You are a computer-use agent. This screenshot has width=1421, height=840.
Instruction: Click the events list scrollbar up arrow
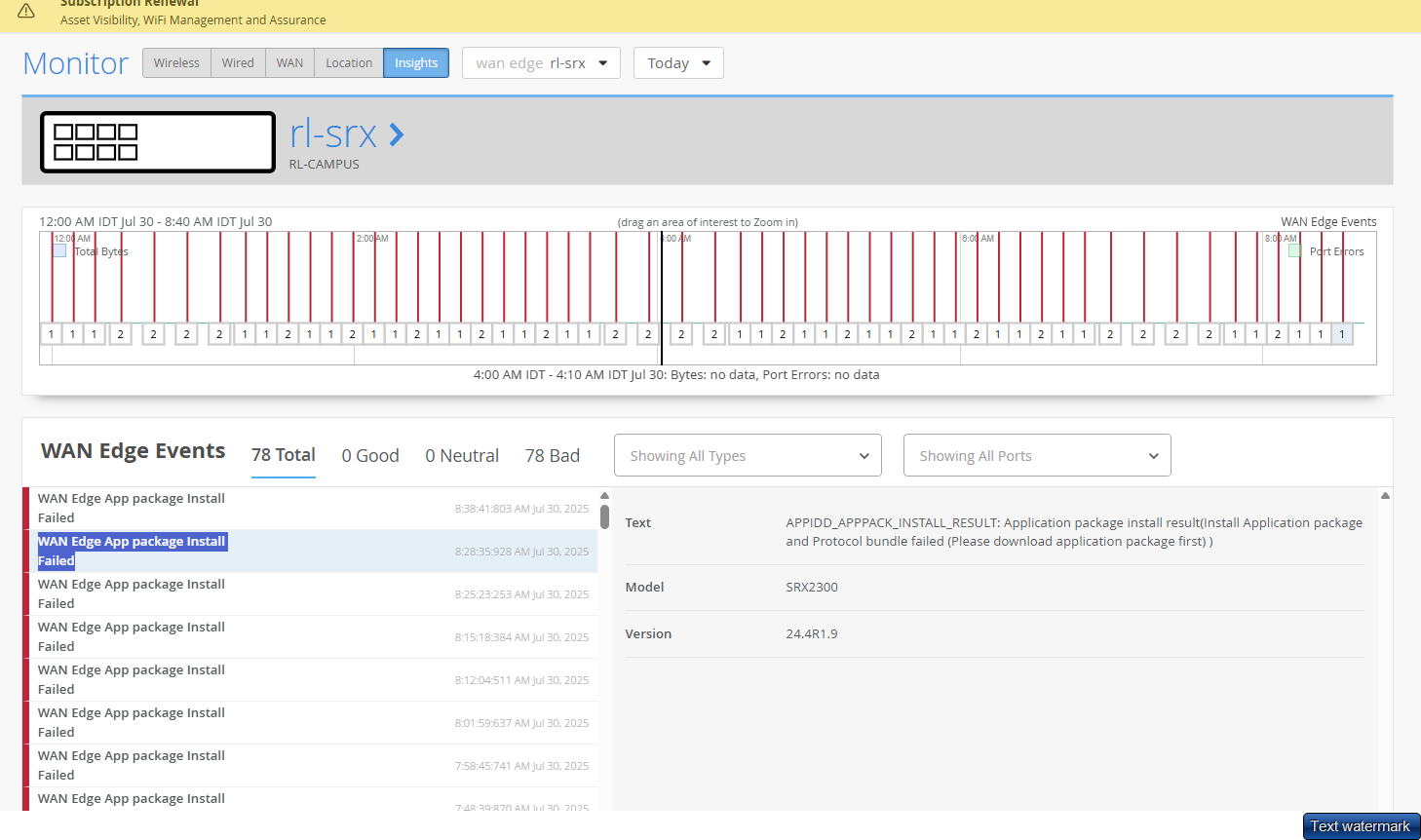(604, 496)
